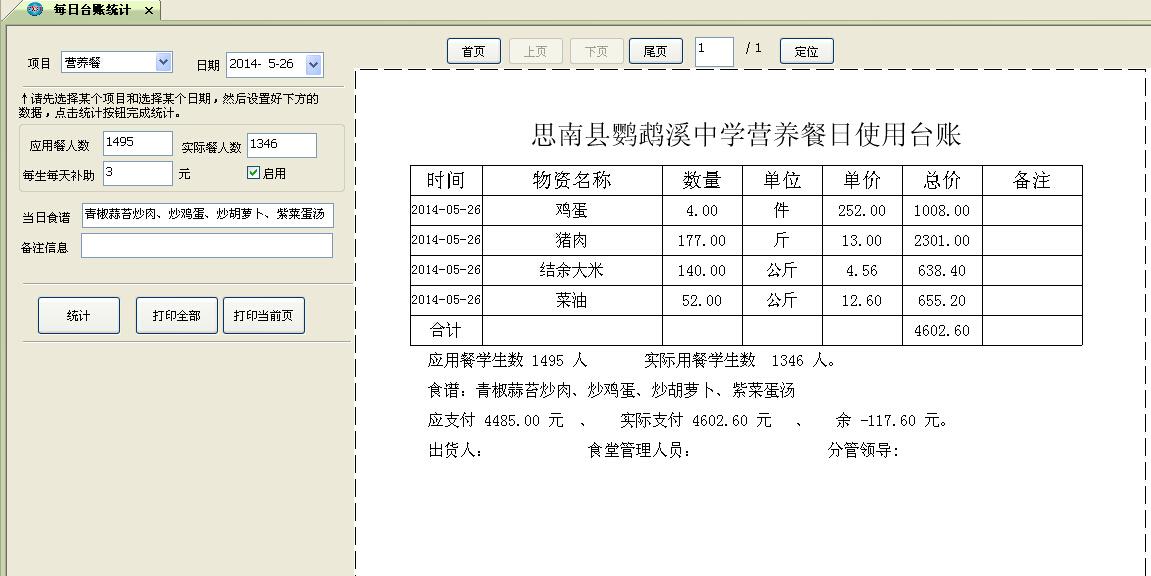
Task: Click unit 件 in 鸡蛋 row
Action: (782, 211)
